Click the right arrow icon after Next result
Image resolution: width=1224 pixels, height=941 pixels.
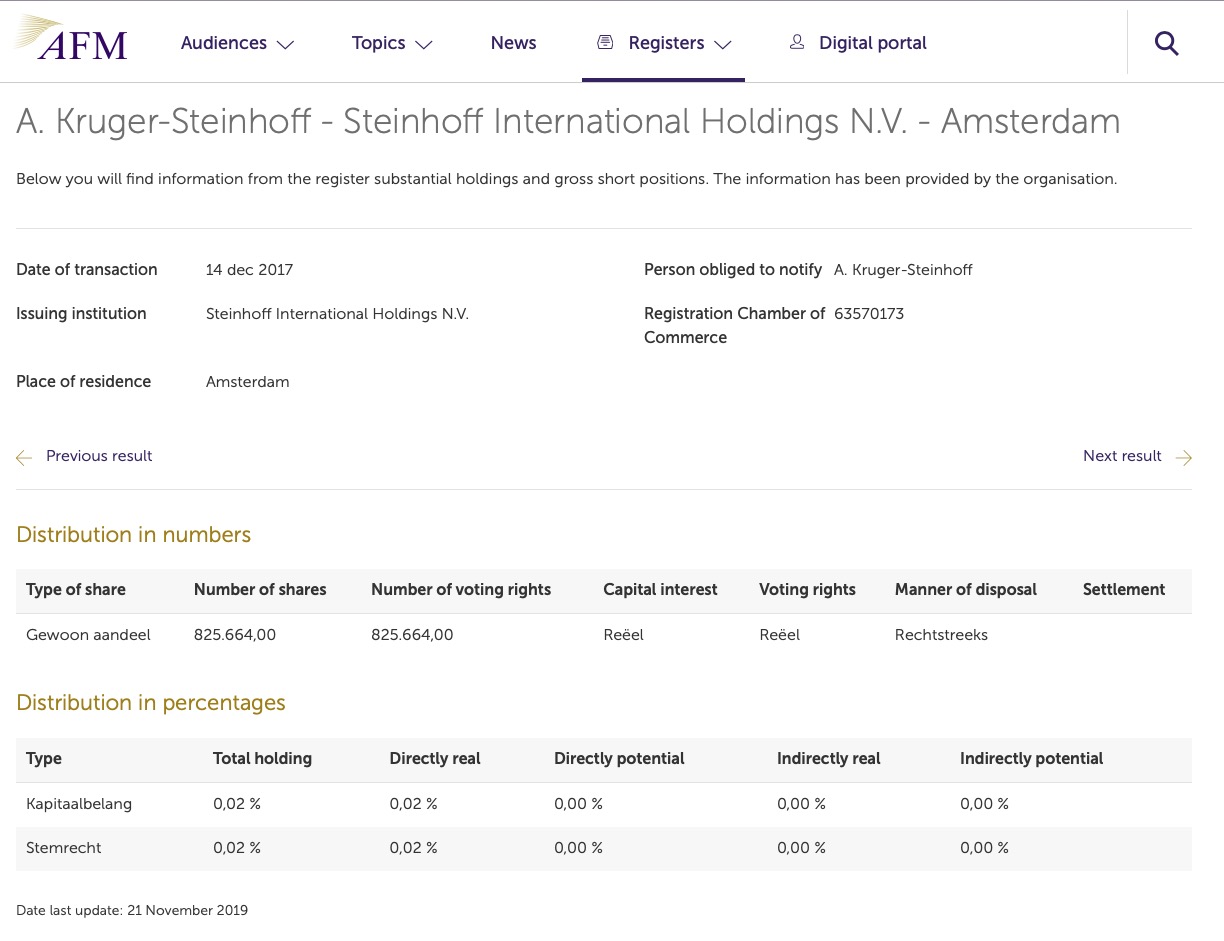pos(1183,457)
